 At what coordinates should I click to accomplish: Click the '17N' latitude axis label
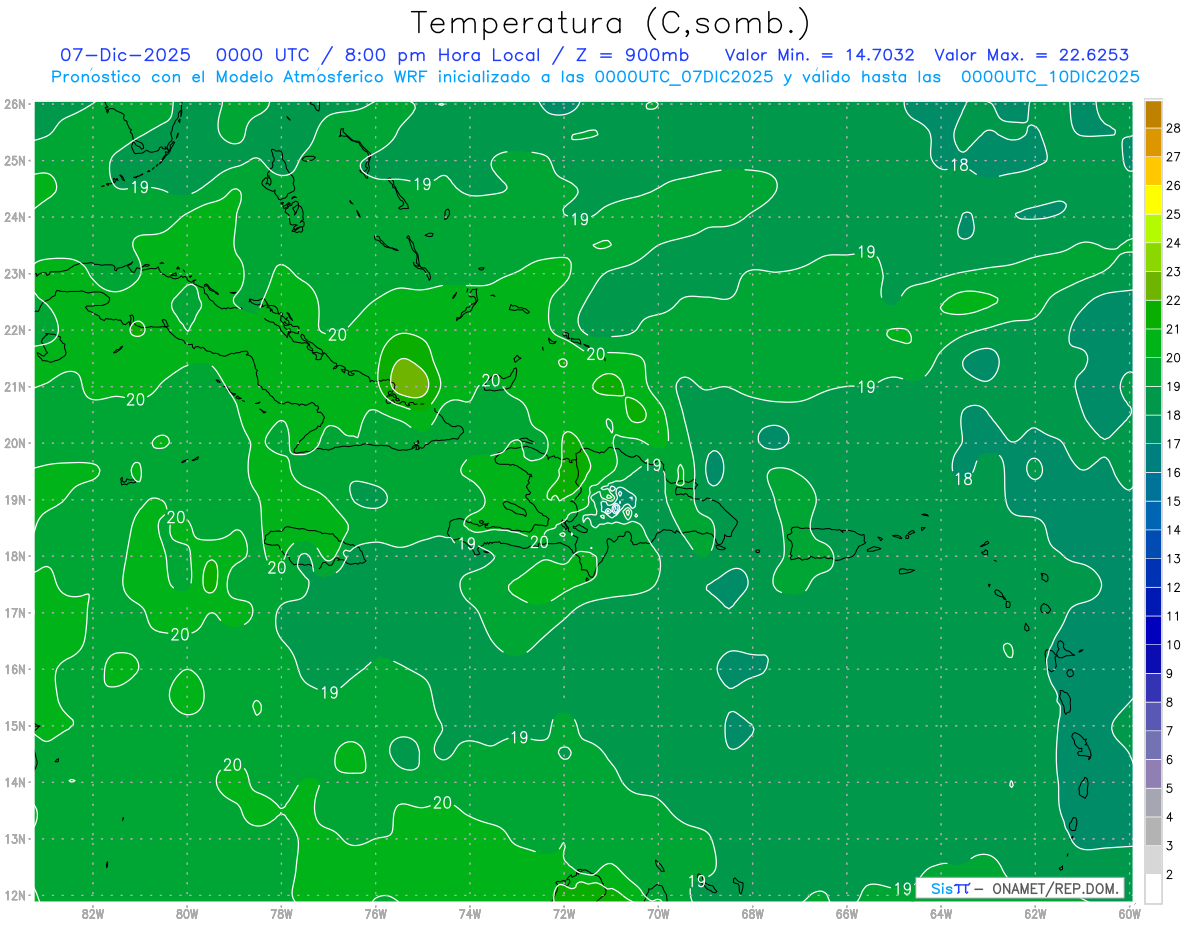click(x=15, y=612)
